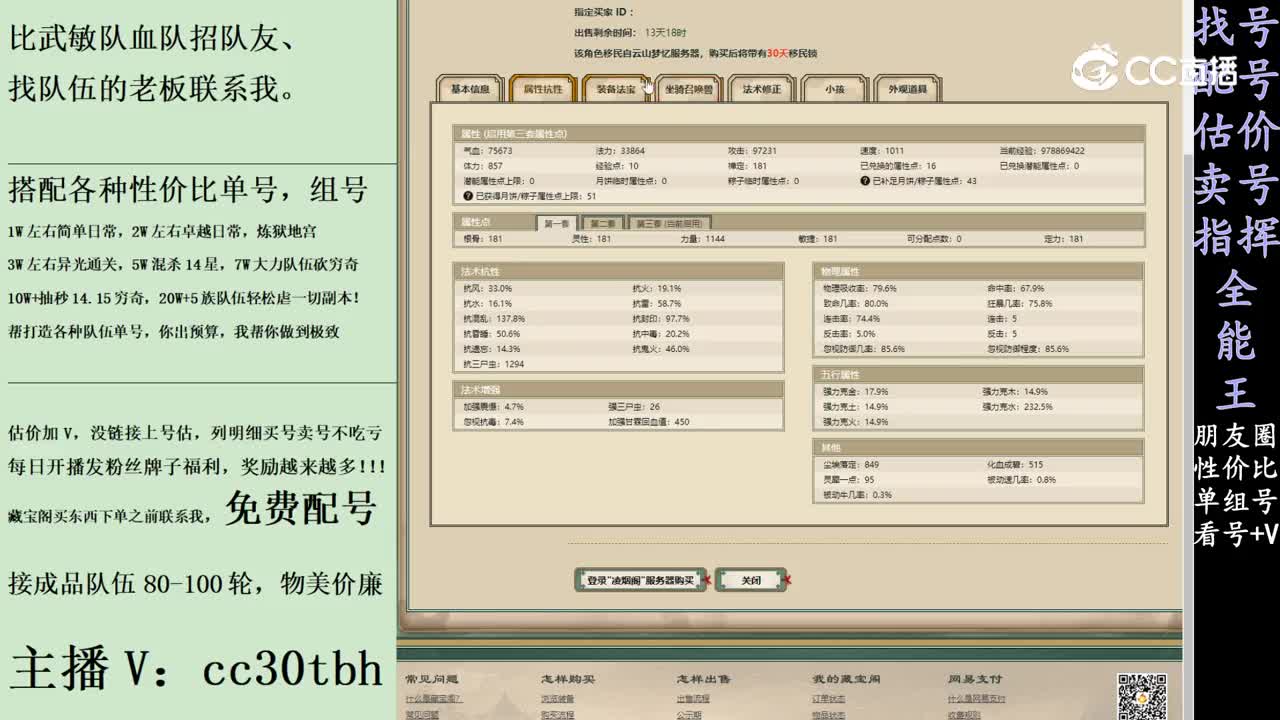Click the help icon beside 已补足月饼/粽子属性点
Viewport: 1280px width, 720px height.
(865, 181)
